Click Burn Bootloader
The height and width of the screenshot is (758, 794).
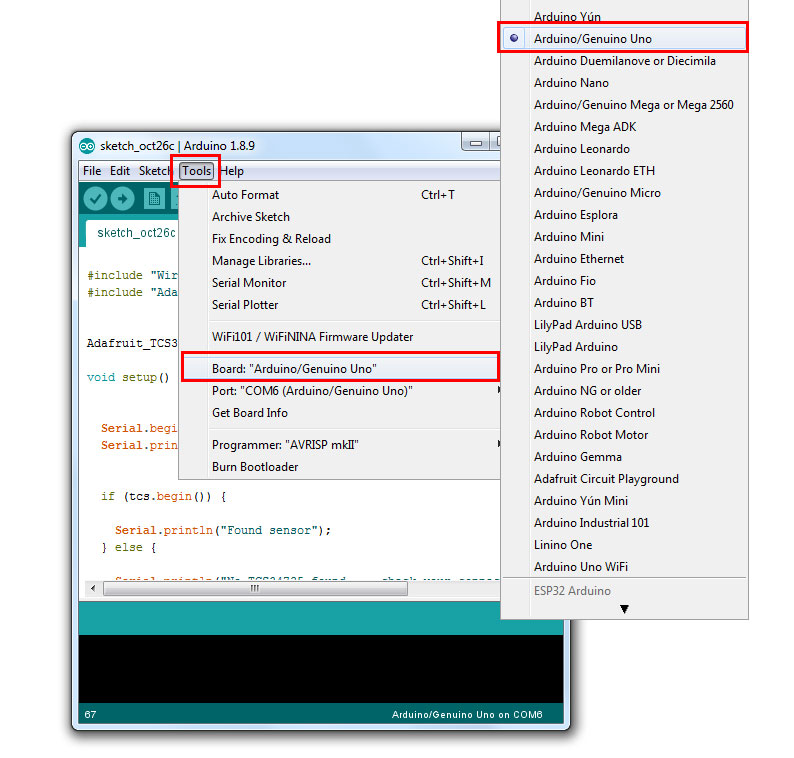coord(340,467)
